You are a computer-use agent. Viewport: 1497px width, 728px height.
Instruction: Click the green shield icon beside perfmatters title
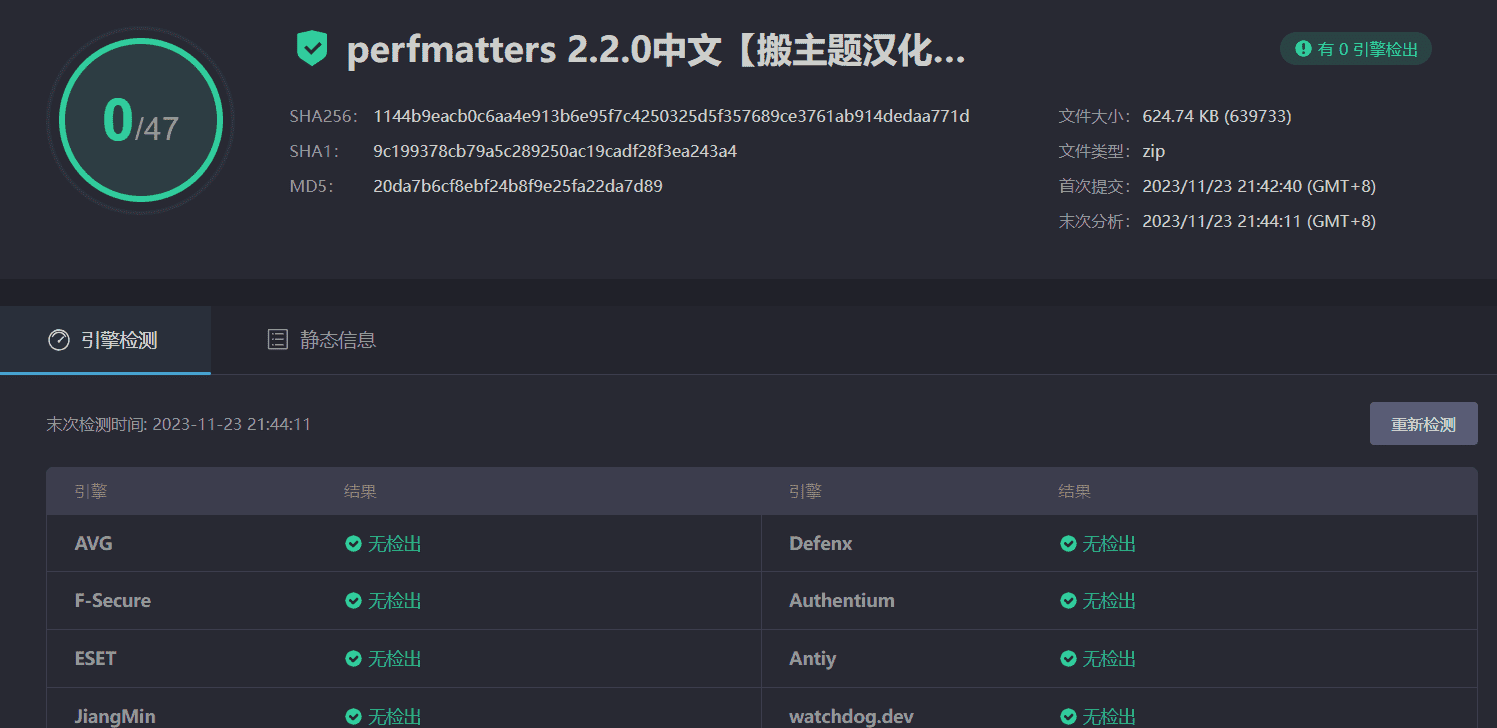[312, 49]
